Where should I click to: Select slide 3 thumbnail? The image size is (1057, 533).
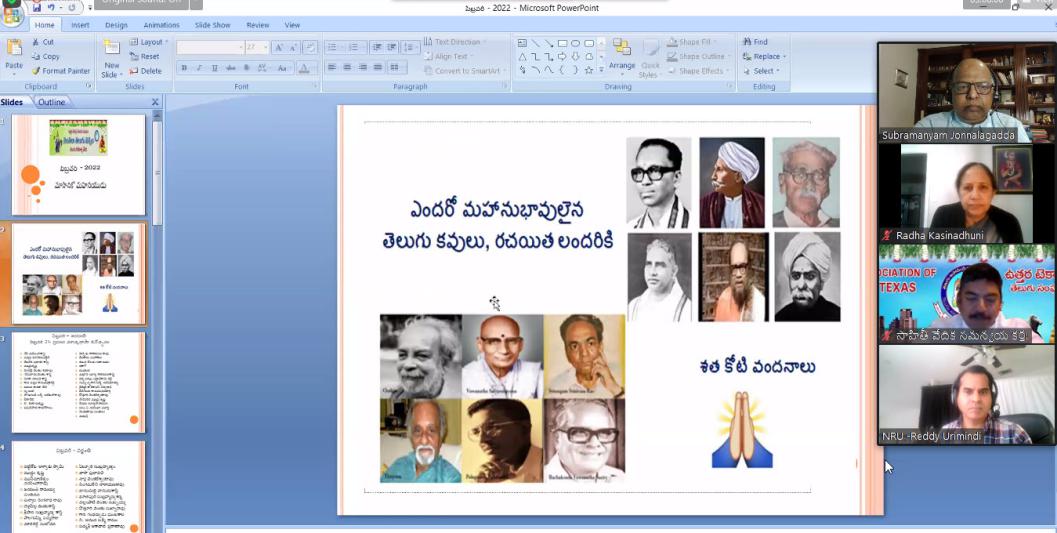pos(78,382)
